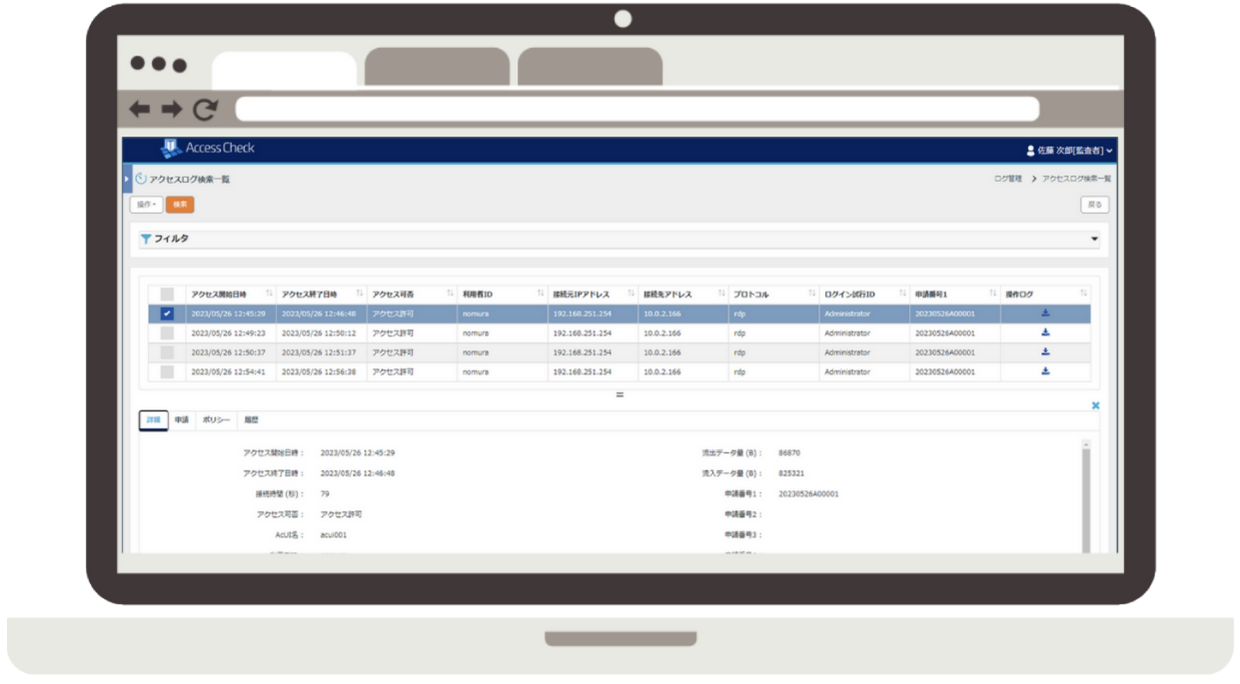The width and height of the screenshot is (1240, 684).
Task: Click the orange 検索 button
Action: 180,204
